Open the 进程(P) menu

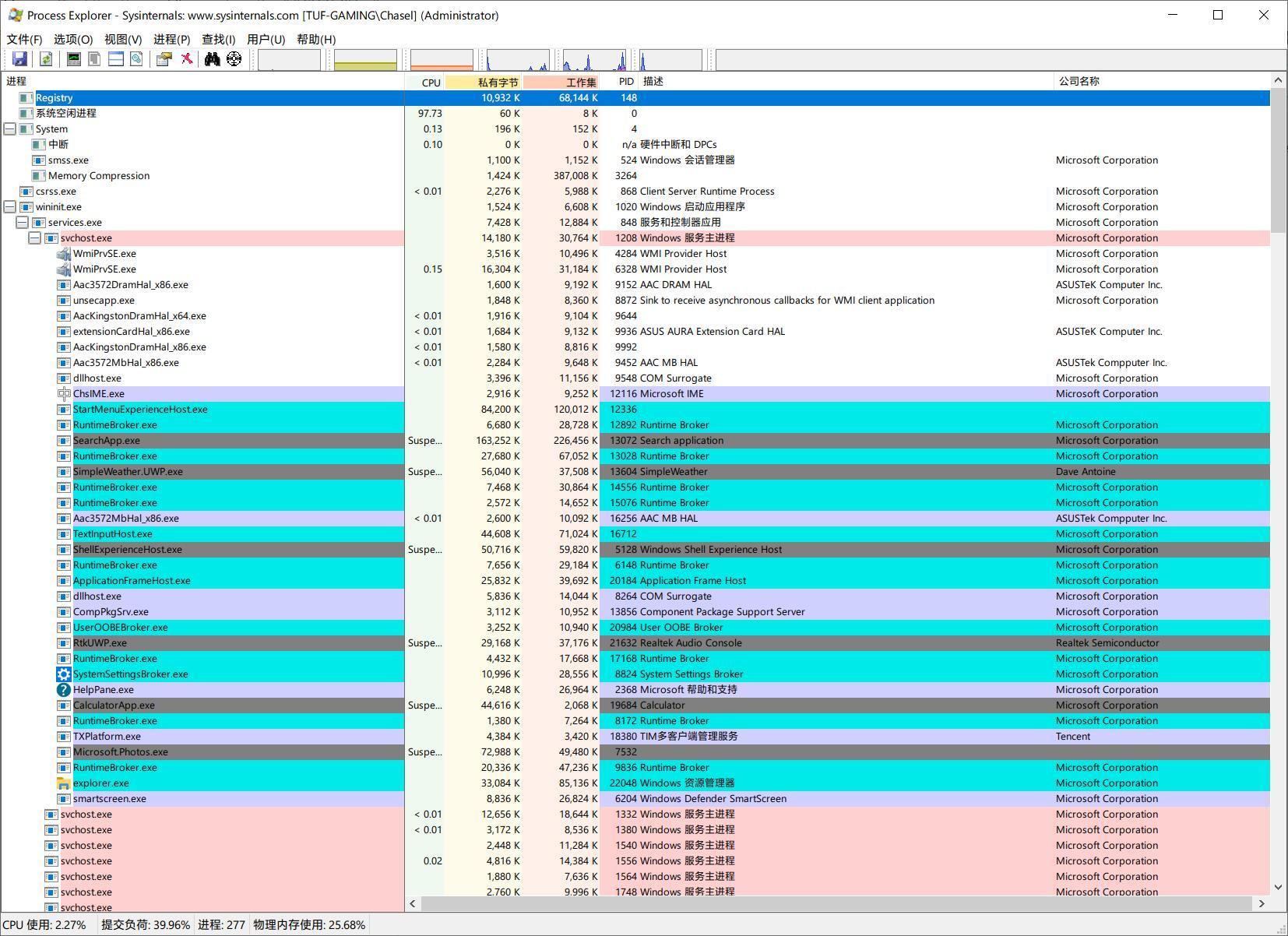(172, 39)
